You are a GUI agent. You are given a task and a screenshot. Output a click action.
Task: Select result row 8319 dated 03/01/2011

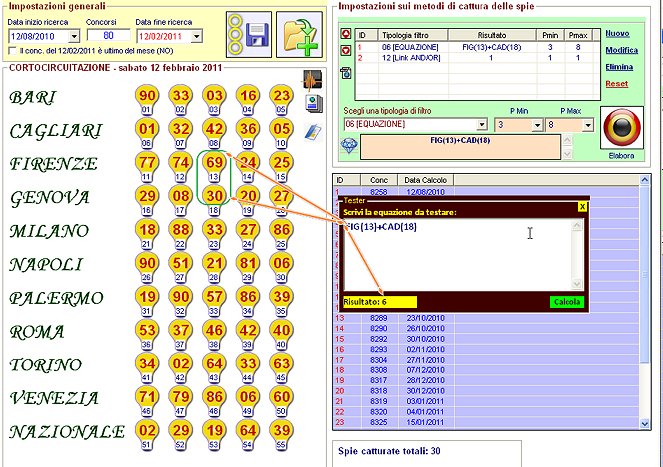click(486, 401)
